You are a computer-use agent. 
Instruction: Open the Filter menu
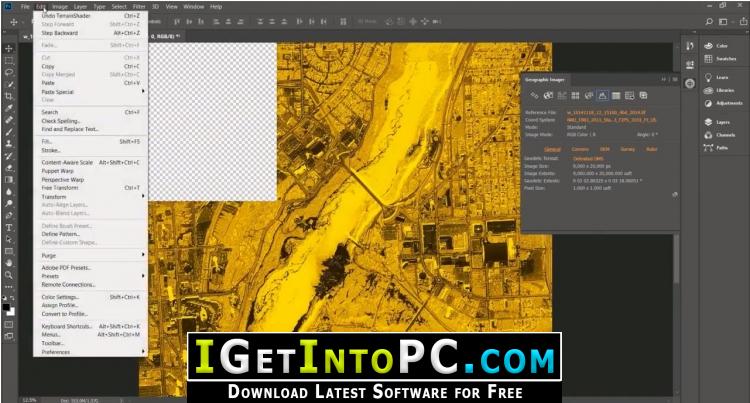coord(139,7)
